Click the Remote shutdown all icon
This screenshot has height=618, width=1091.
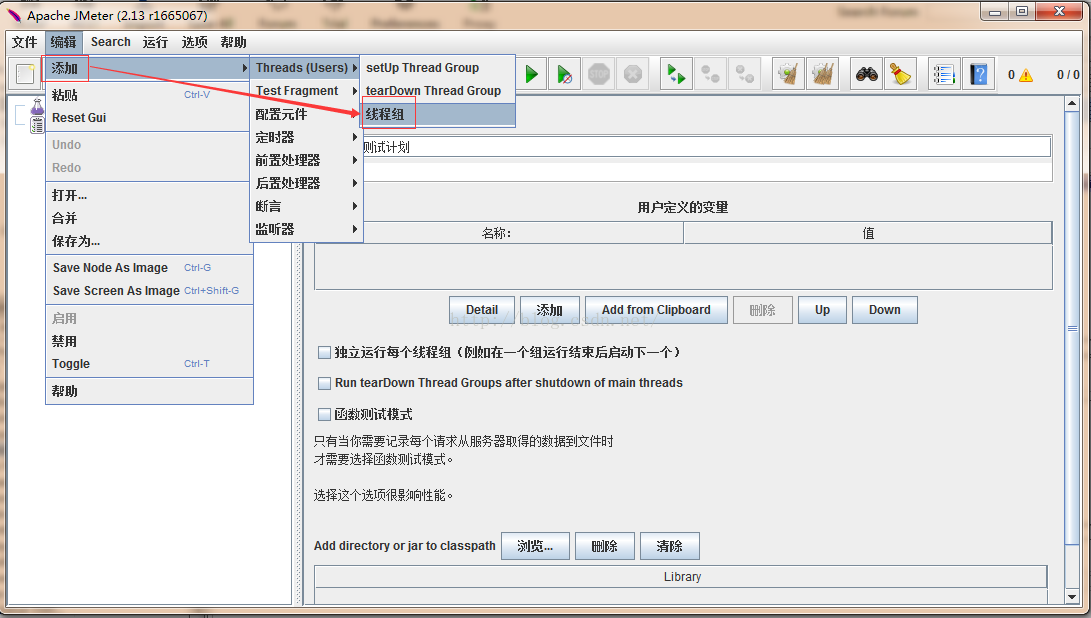pos(744,74)
